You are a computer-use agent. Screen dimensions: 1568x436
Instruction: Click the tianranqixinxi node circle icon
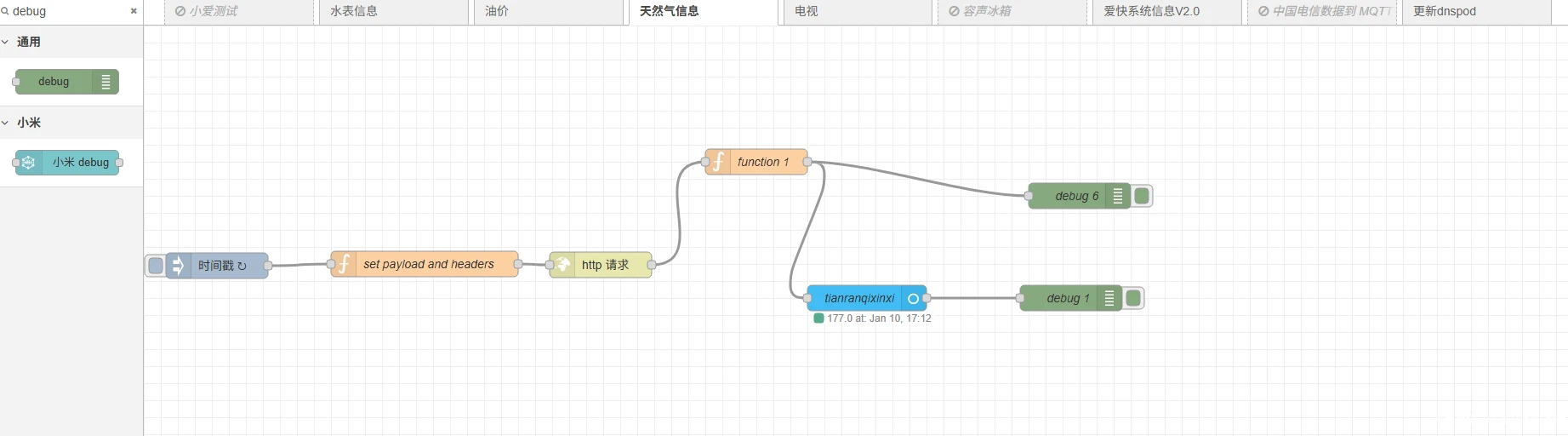point(913,299)
